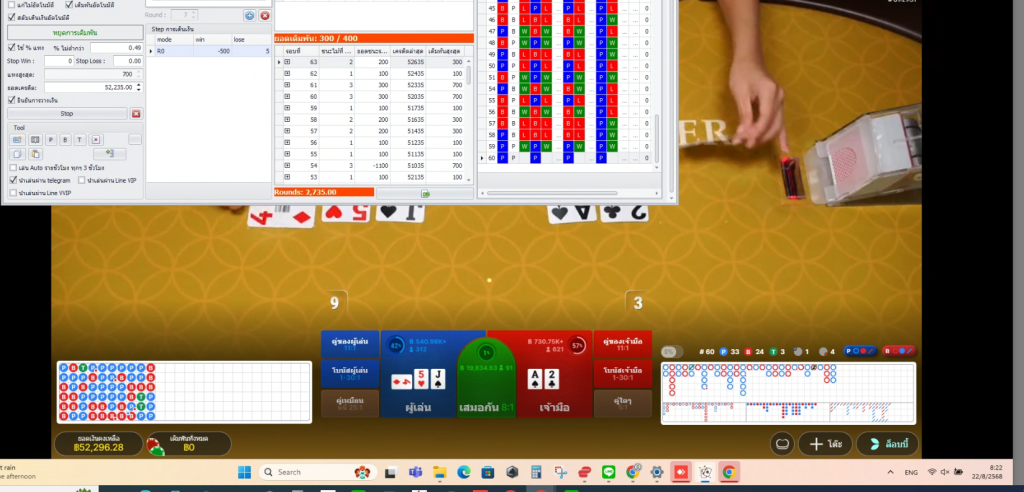Click the blue add step icon
Screen dimensions: 1024x492
(x=249, y=16)
